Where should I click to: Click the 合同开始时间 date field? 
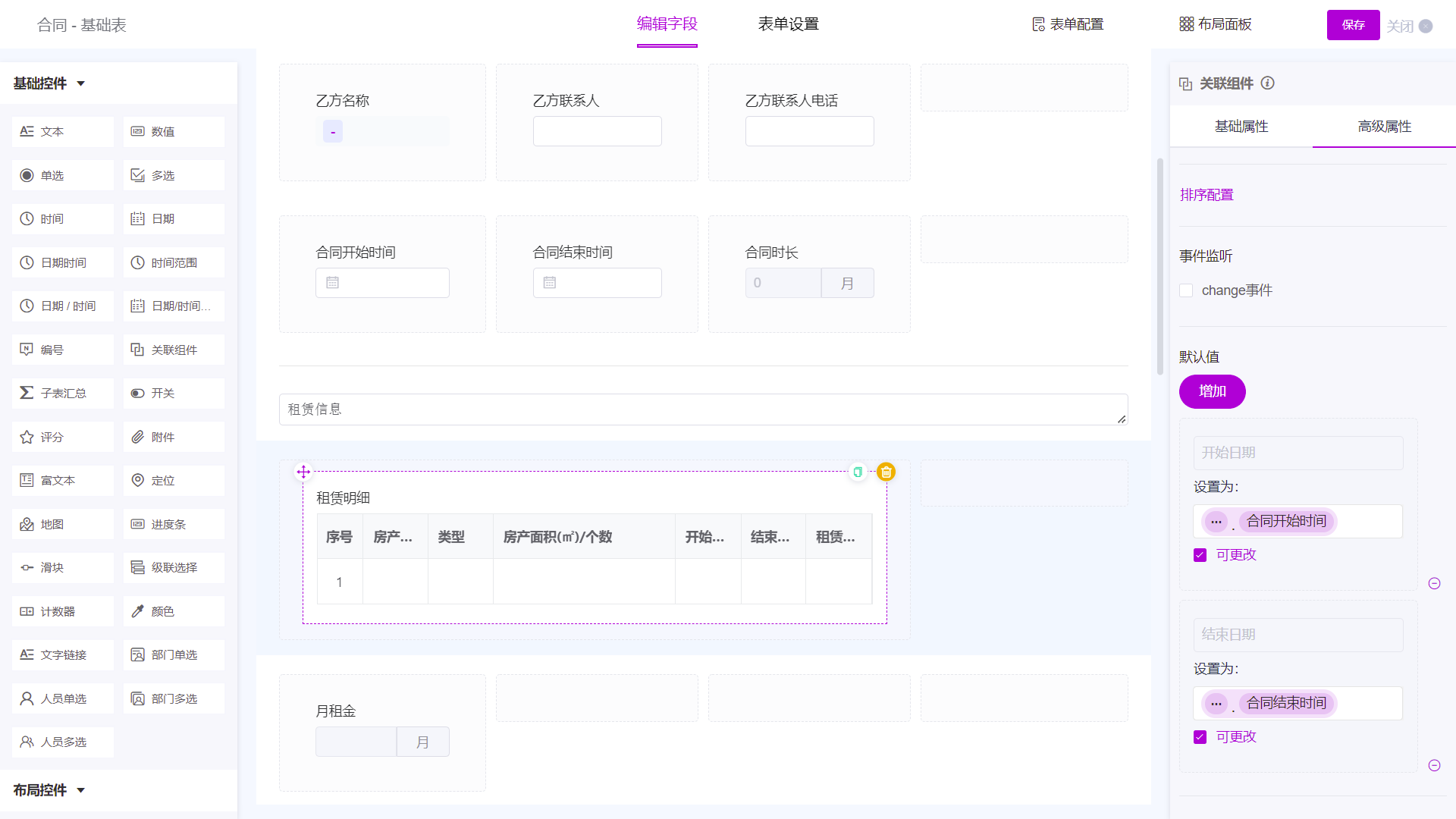click(x=382, y=283)
